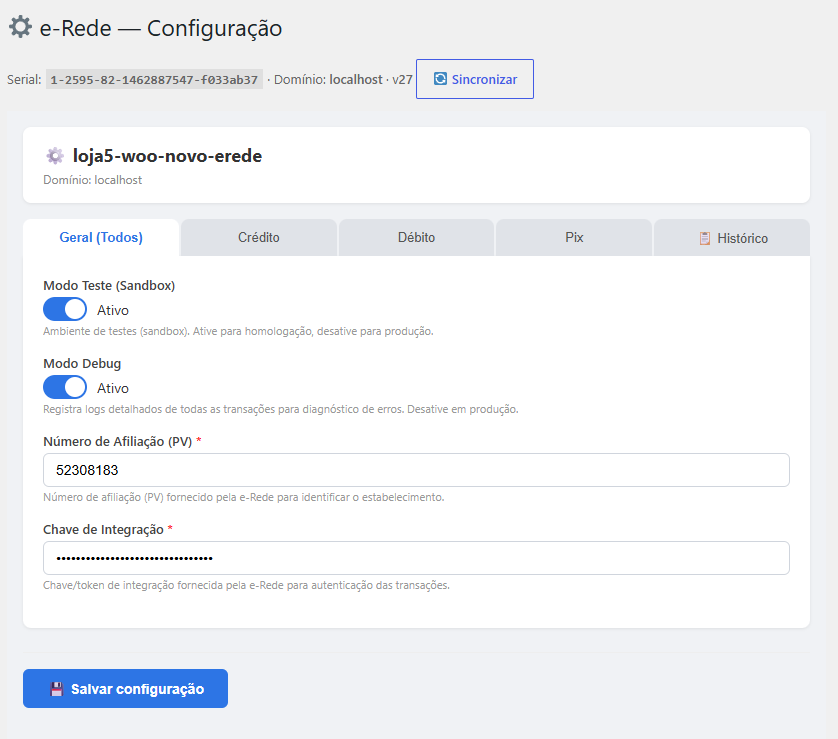Click the loja5-woo-novo-erede heading
Image resolution: width=838 pixels, height=739 pixels.
point(167,156)
